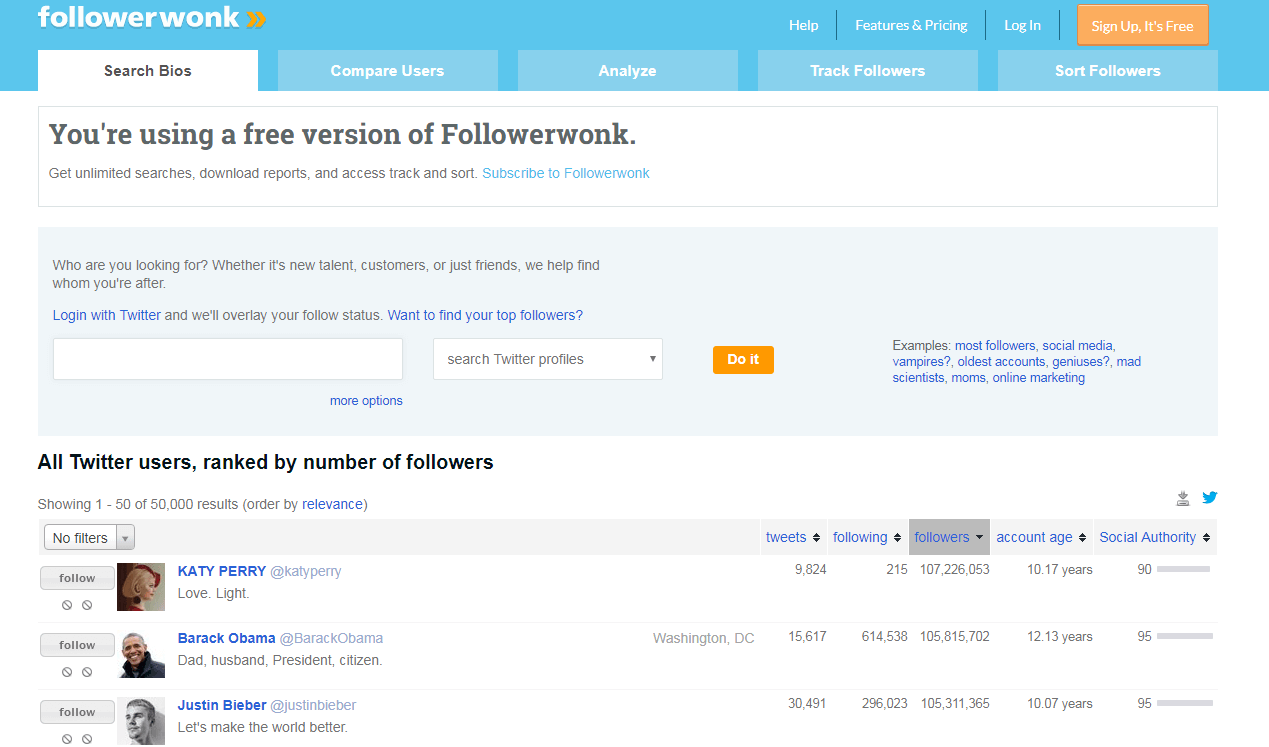Sort by tweets column
Screen dimensions: 1269x747
[x=793, y=537]
